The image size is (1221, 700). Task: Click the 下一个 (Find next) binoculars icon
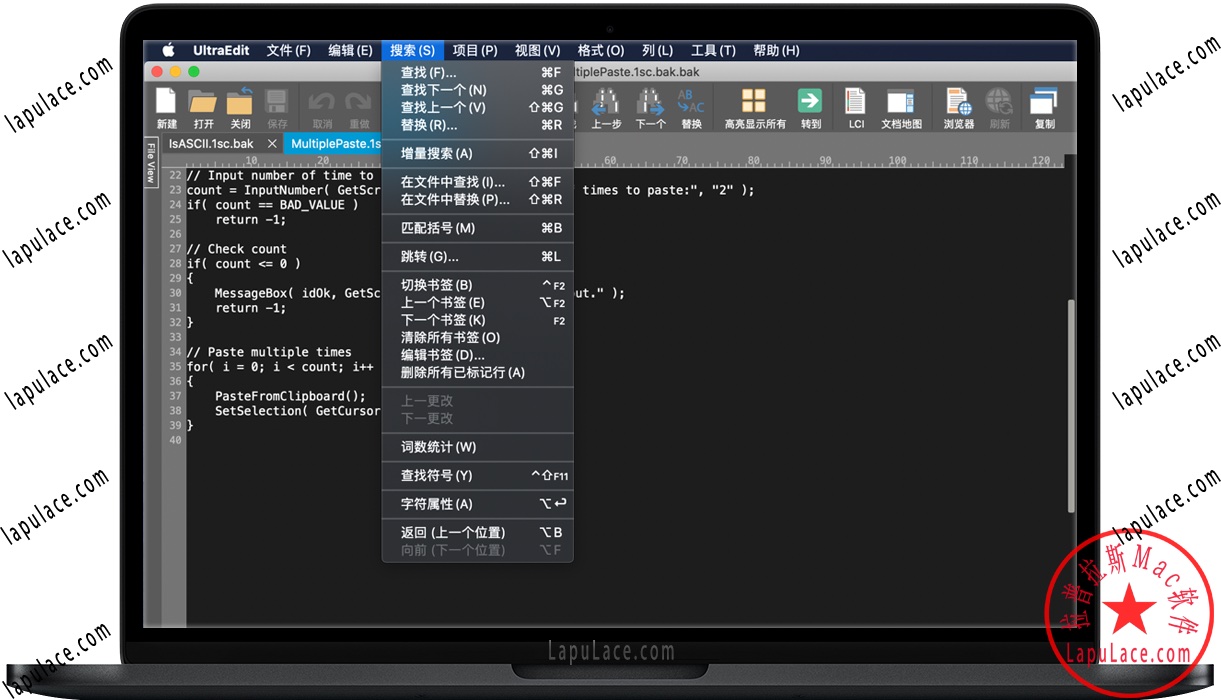click(x=650, y=102)
